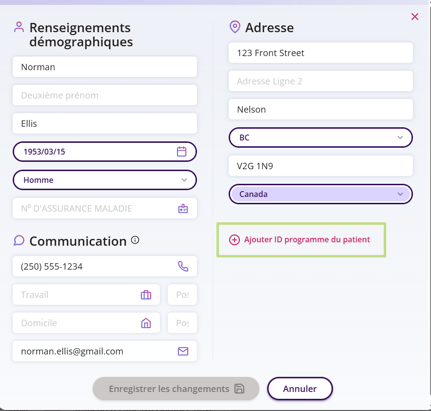Click the phone handset icon

click(183, 266)
